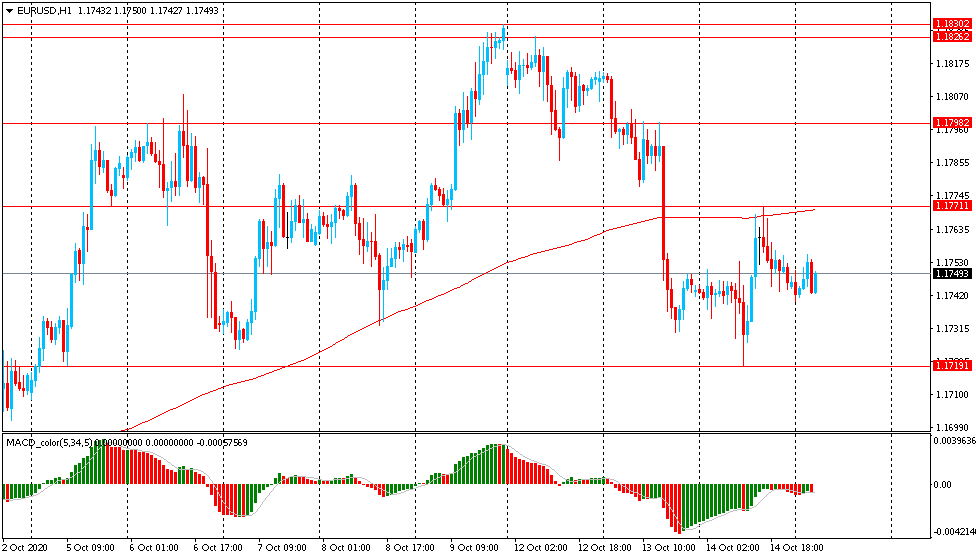Select the 1.17711 red price label
Viewport: 976px width, 559px height.
pos(952,205)
